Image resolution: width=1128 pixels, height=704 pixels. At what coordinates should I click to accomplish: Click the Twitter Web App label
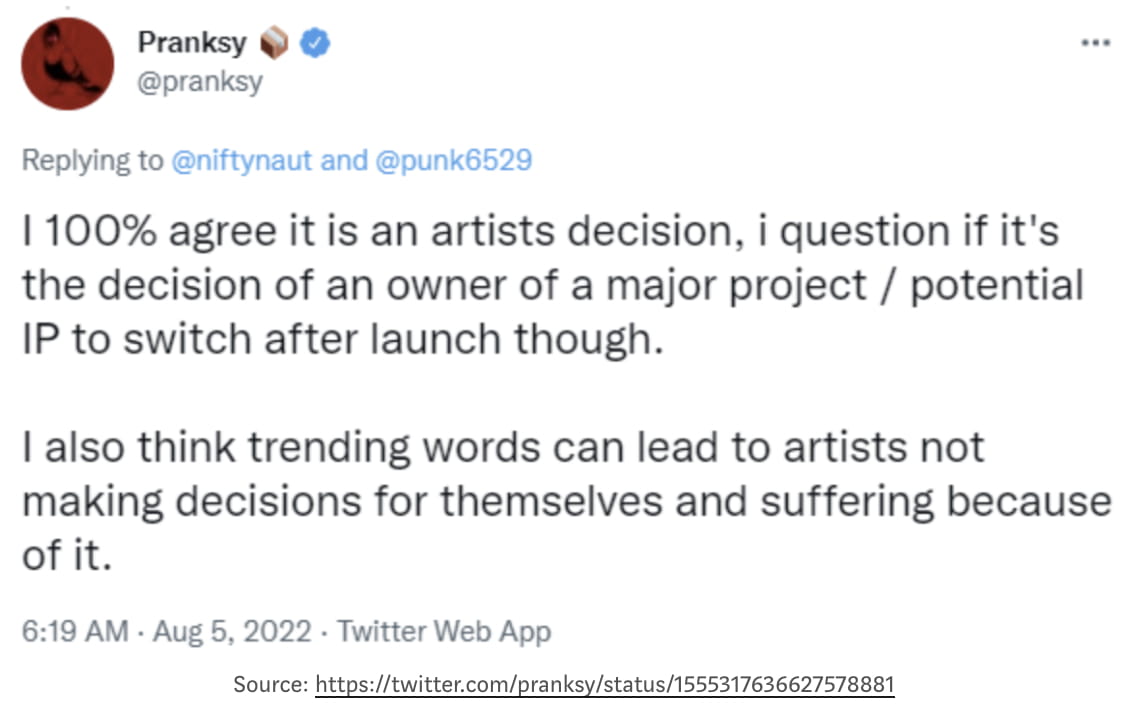click(x=443, y=632)
